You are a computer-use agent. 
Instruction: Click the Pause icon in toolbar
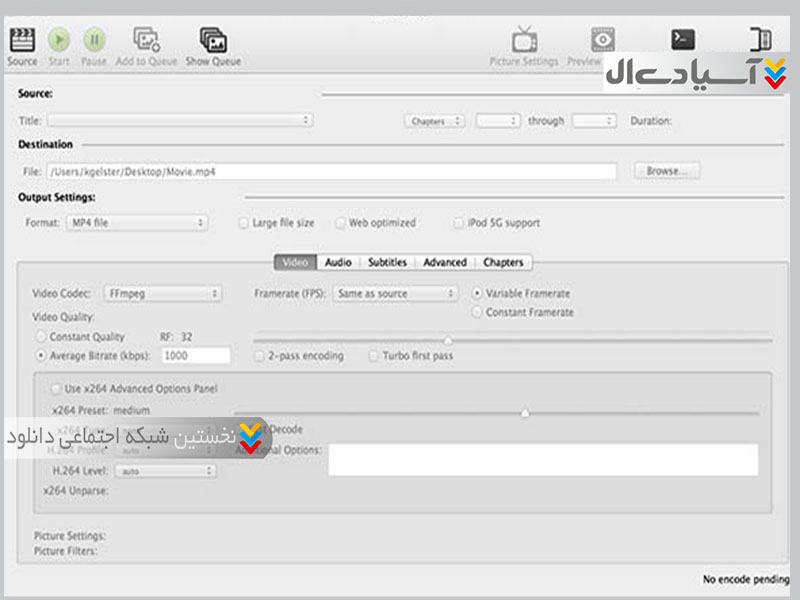pos(94,40)
